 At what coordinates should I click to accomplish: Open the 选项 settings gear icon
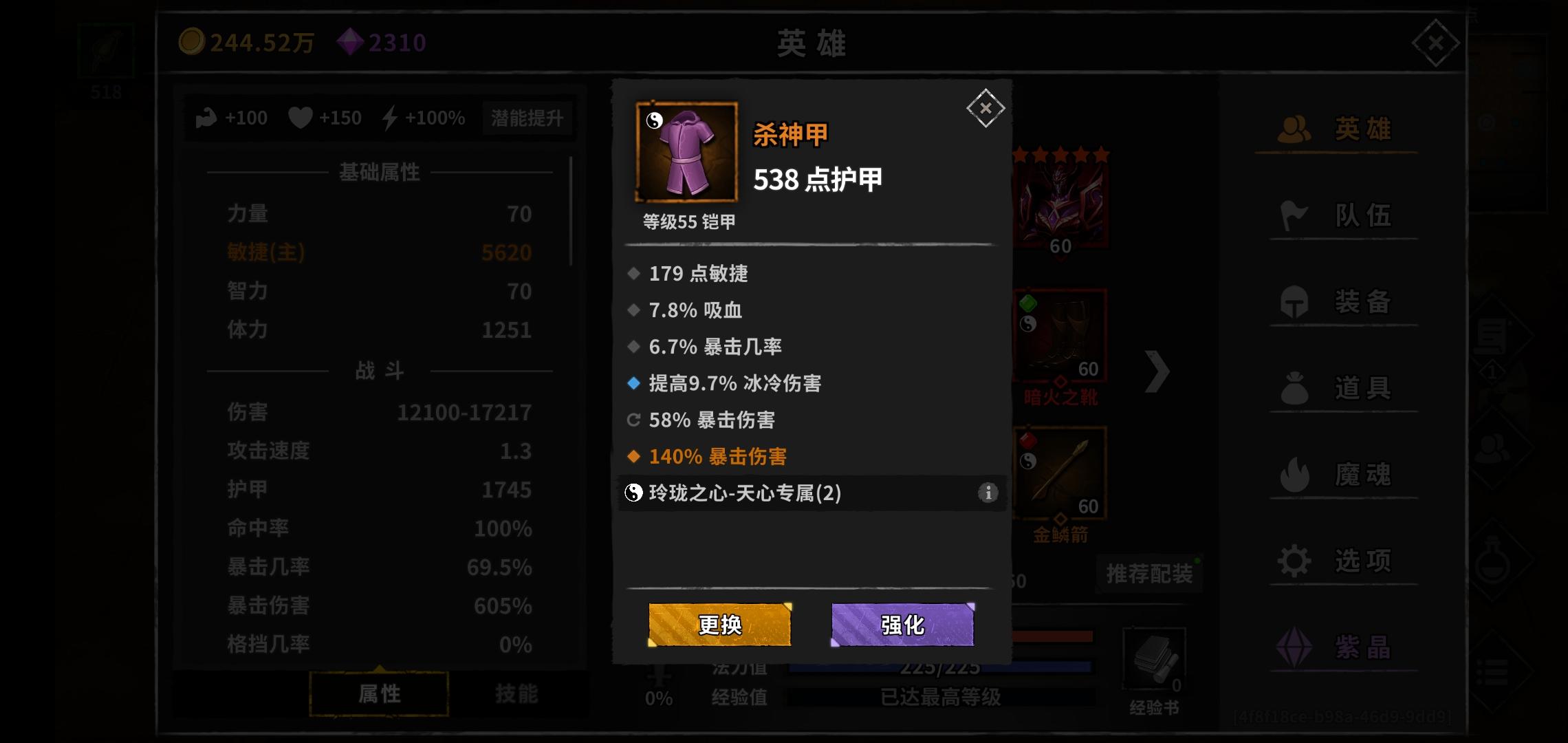tap(1294, 561)
